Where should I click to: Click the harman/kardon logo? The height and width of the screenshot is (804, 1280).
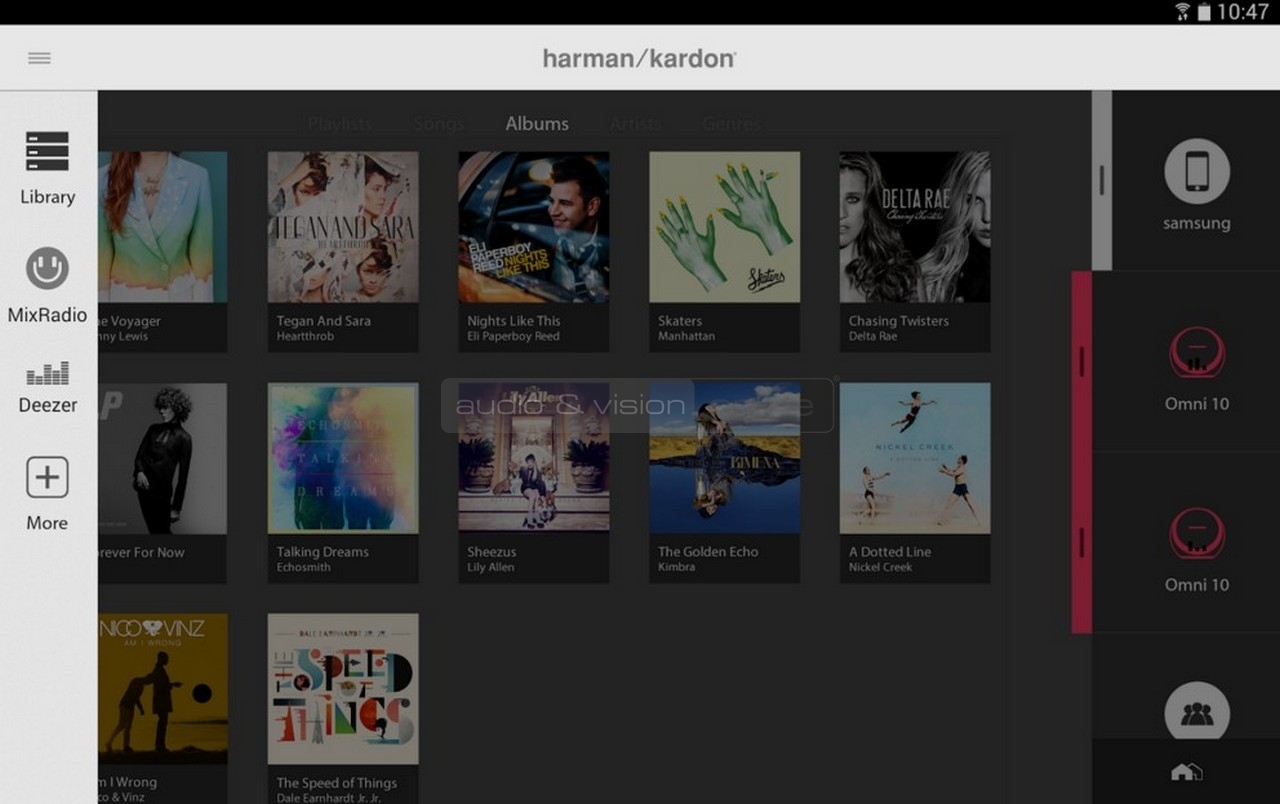coord(639,58)
